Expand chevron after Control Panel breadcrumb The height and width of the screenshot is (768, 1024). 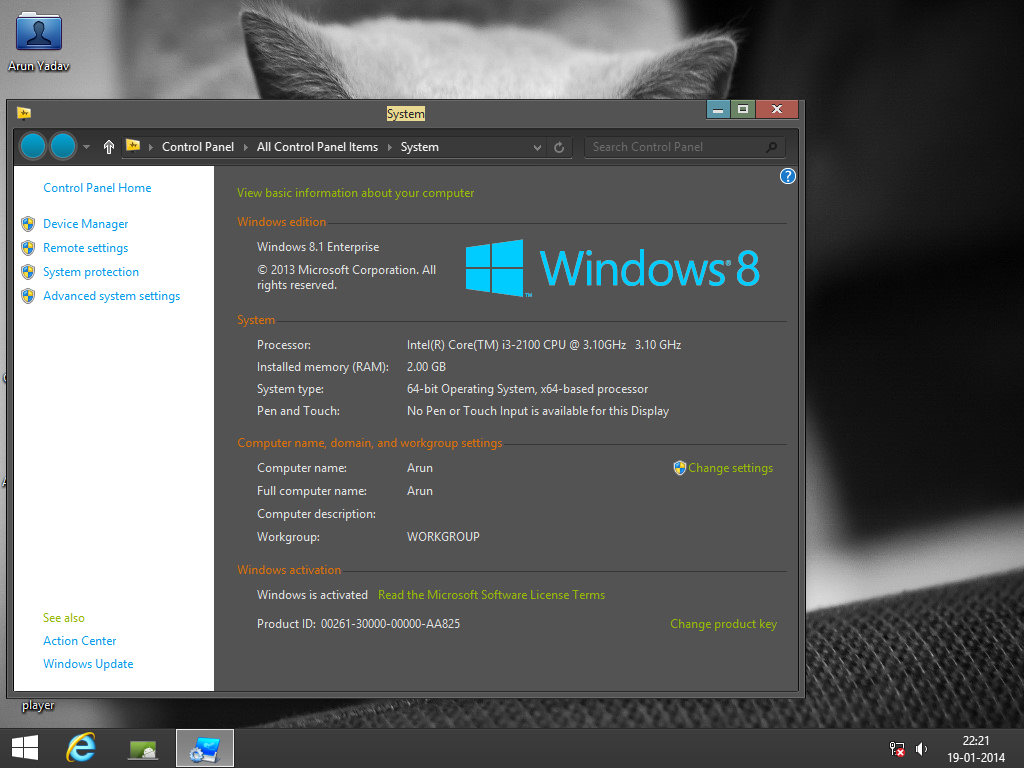coord(246,147)
